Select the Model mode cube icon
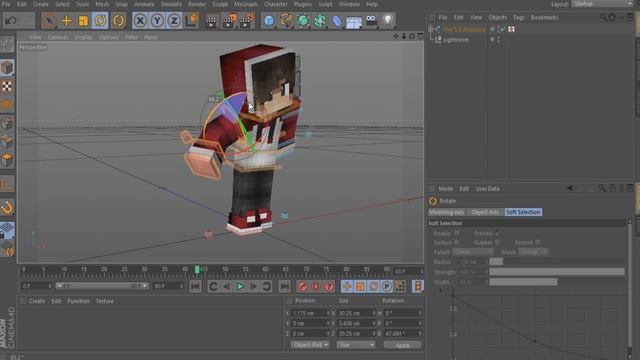Screen dimensions: 640x360 (7, 68)
